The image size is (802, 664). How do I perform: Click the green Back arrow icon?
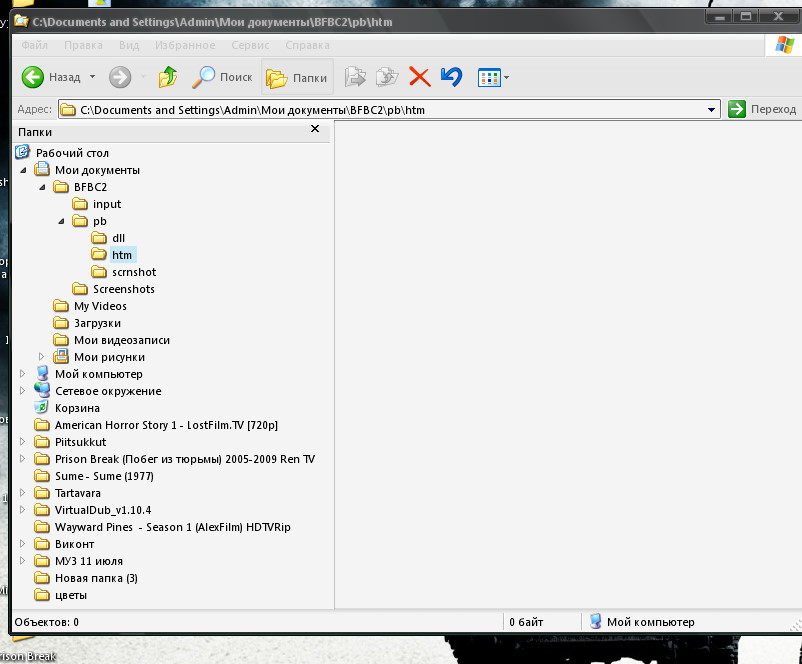click(33, 77)
